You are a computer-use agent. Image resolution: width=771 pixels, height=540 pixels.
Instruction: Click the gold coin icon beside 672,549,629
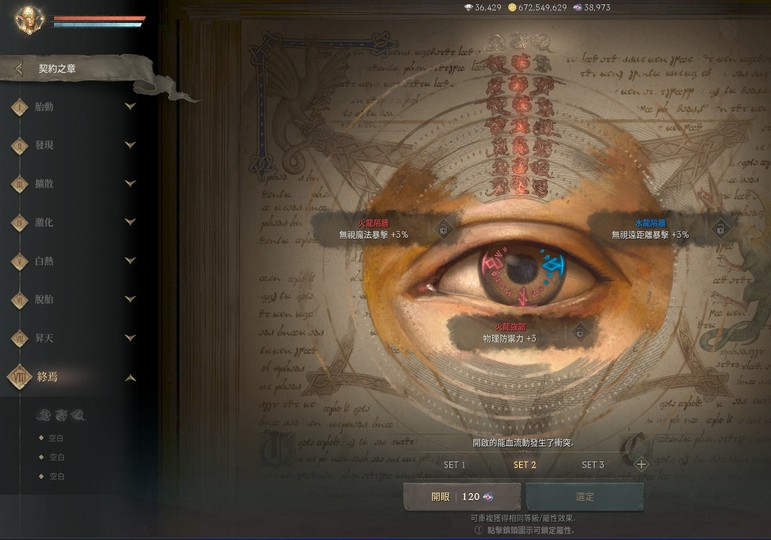click(x=512, y=7)
